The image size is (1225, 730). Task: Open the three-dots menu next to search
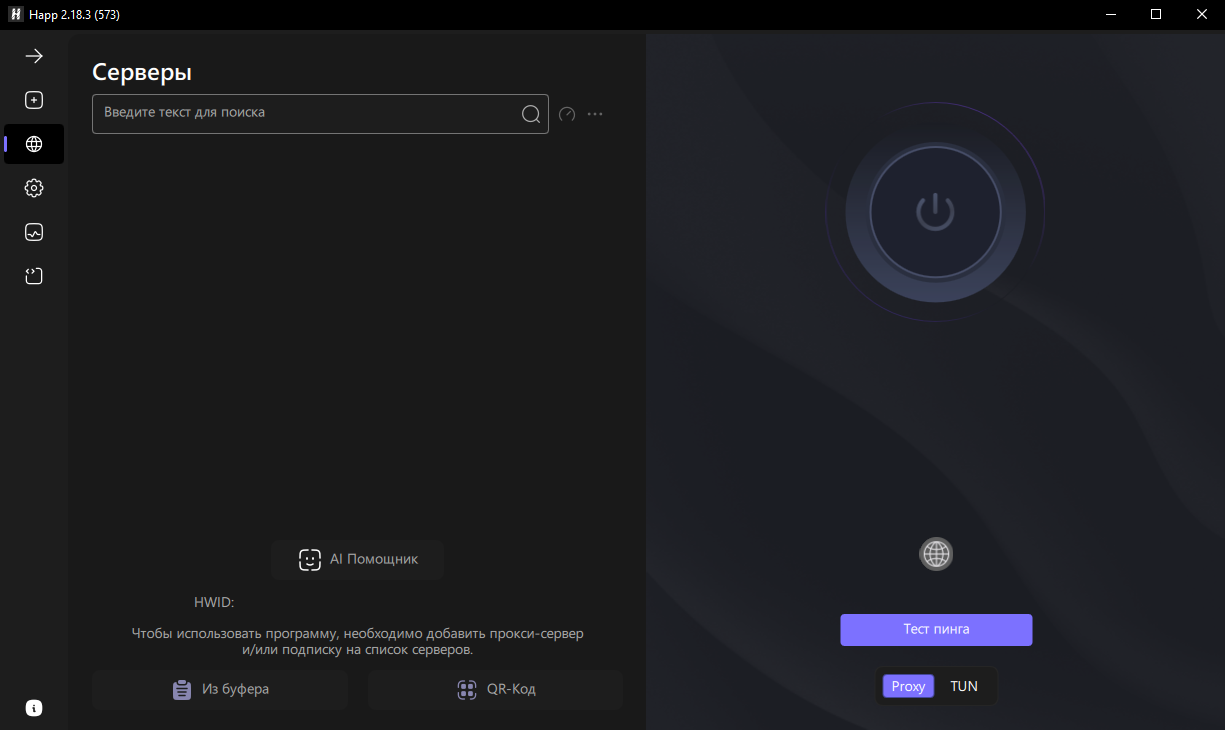(x=595, y=114)
